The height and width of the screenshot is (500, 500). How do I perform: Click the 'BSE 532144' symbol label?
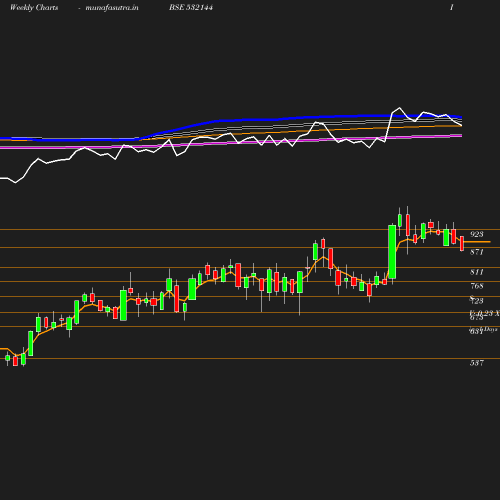click(191, 7)
